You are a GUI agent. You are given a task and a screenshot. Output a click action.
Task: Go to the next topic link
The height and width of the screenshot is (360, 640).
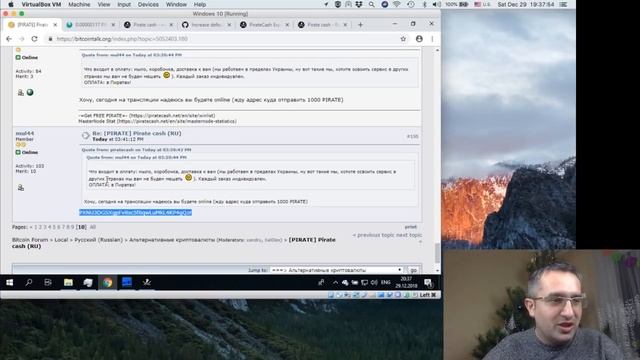[x=409, y=235]
